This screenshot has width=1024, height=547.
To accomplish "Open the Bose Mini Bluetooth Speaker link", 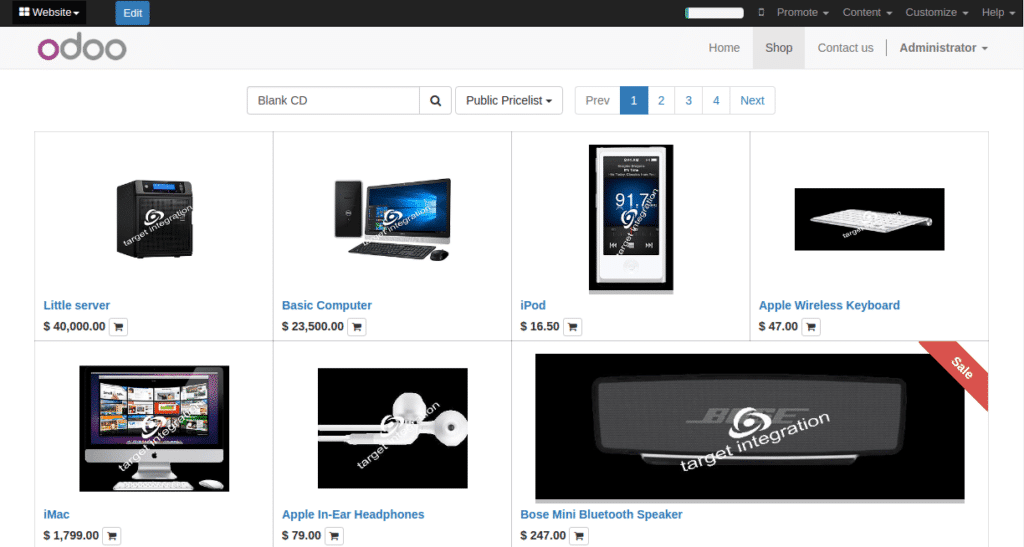I will coord(601,514).
